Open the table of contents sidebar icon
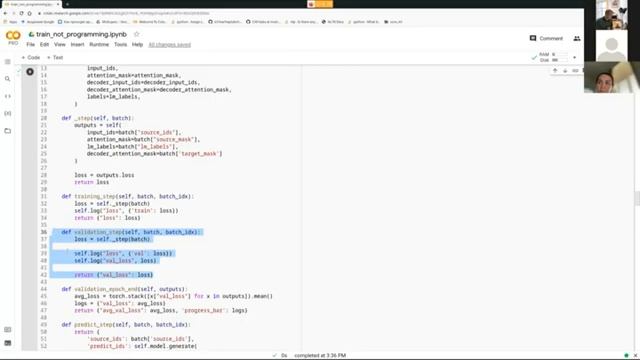Viewport: 640px width, 360px height. [x=7, y=62]
